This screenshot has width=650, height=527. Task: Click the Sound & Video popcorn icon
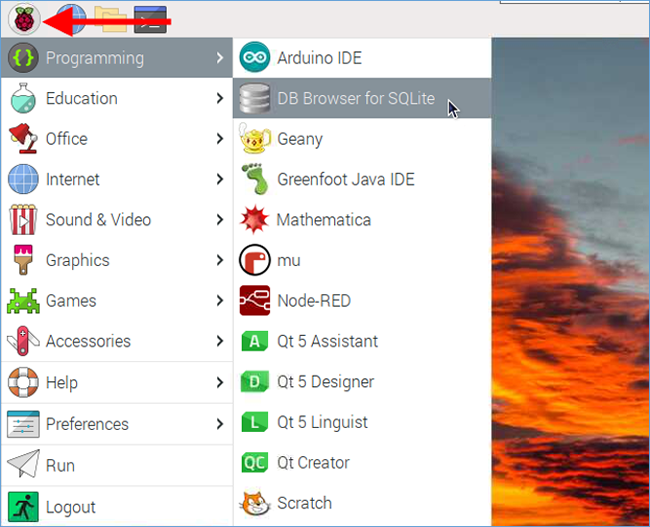[23, 219]
